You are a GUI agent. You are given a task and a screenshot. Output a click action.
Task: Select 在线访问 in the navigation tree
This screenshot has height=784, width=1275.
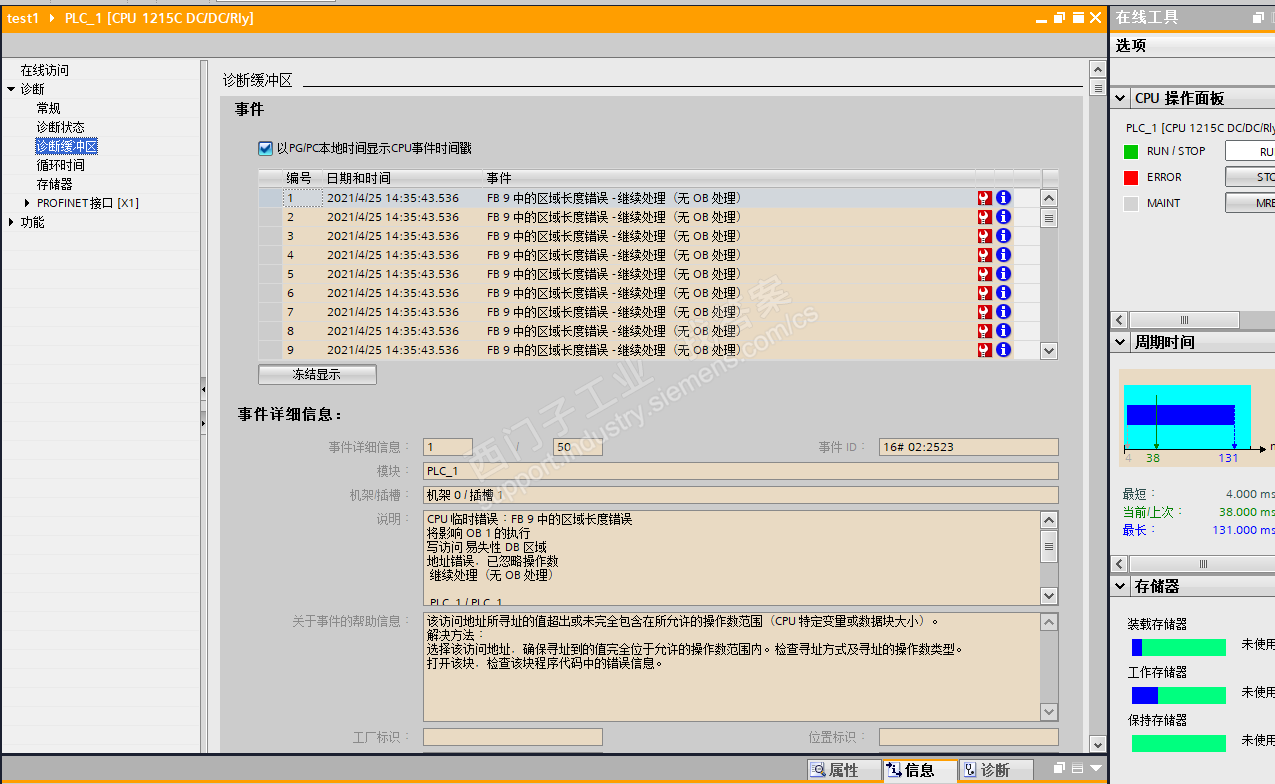click(x=45, y=71)
